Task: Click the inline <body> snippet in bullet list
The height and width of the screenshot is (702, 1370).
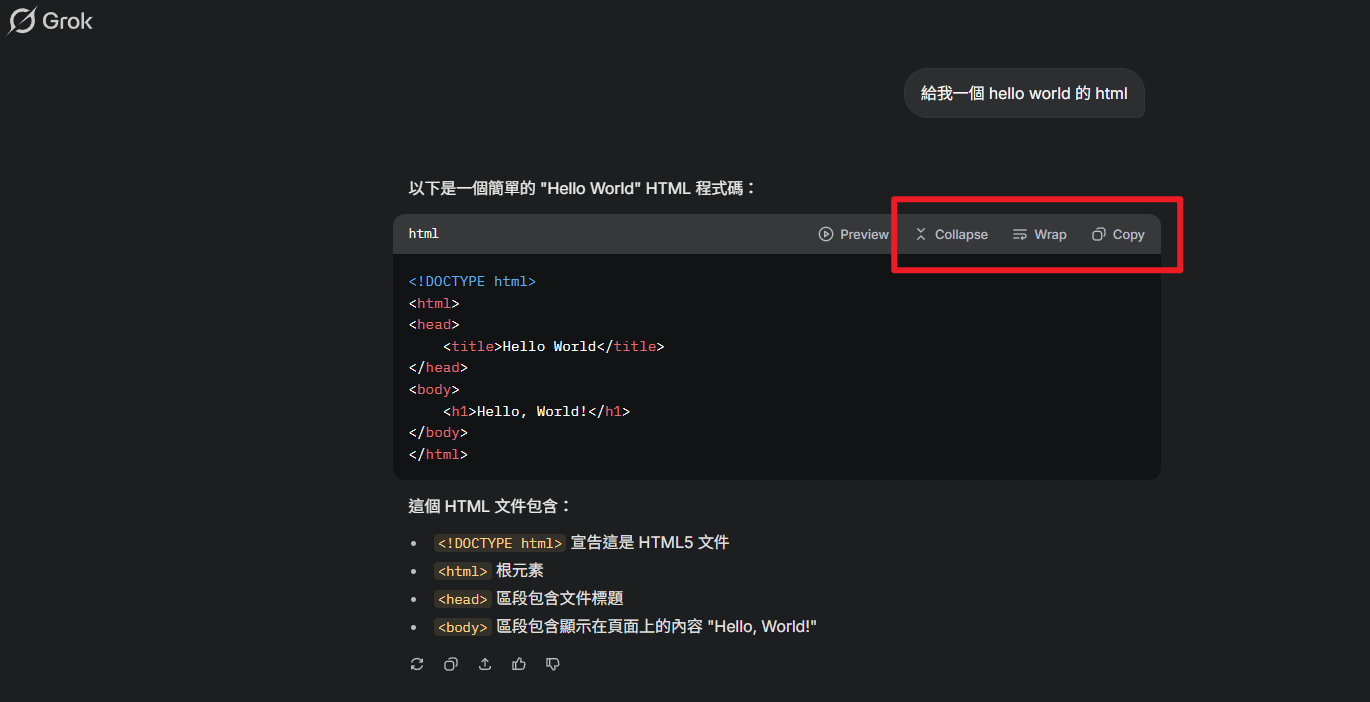Action: [462, 627]
